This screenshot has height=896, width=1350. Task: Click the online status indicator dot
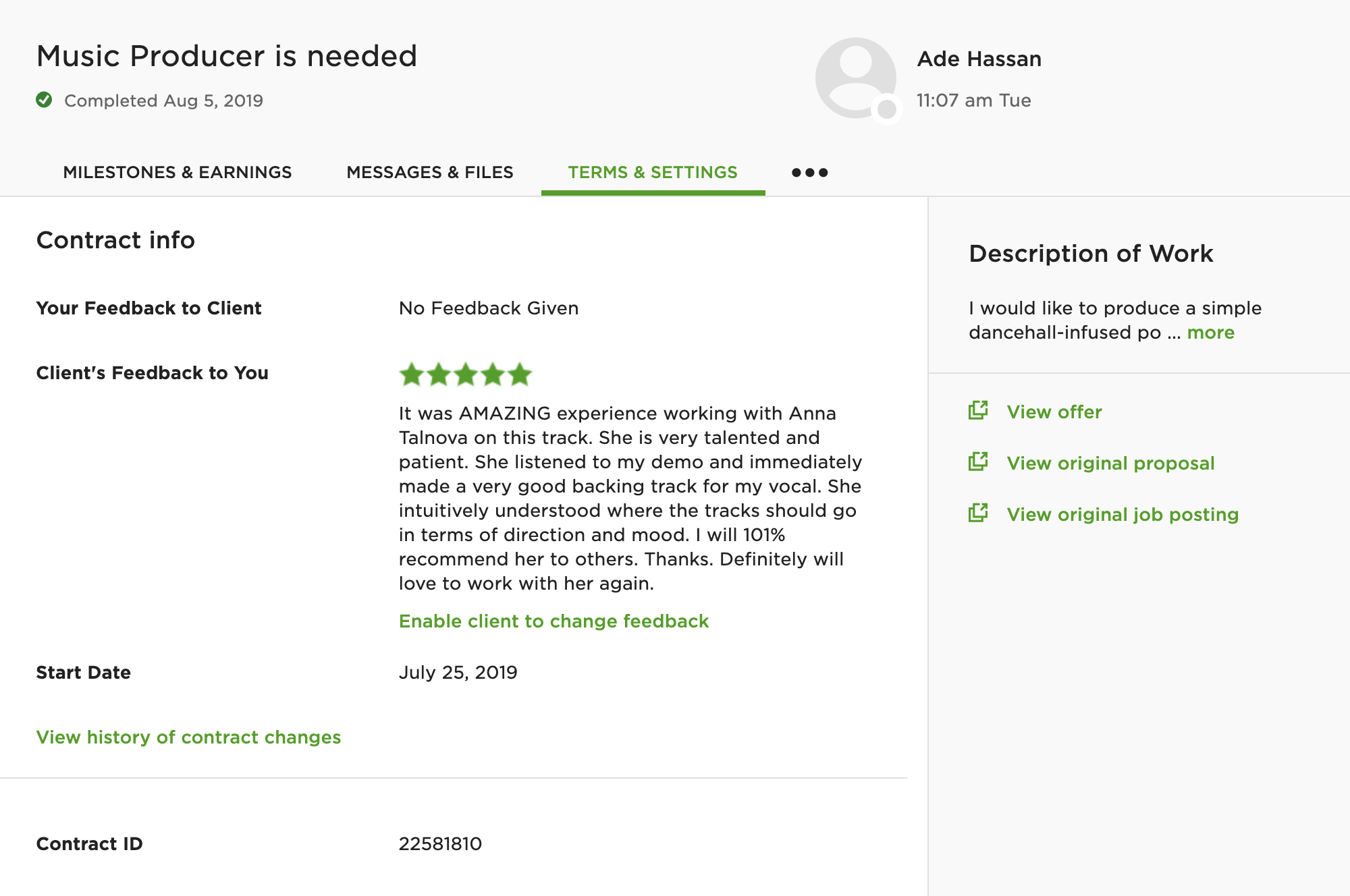[x=886, y=109]
